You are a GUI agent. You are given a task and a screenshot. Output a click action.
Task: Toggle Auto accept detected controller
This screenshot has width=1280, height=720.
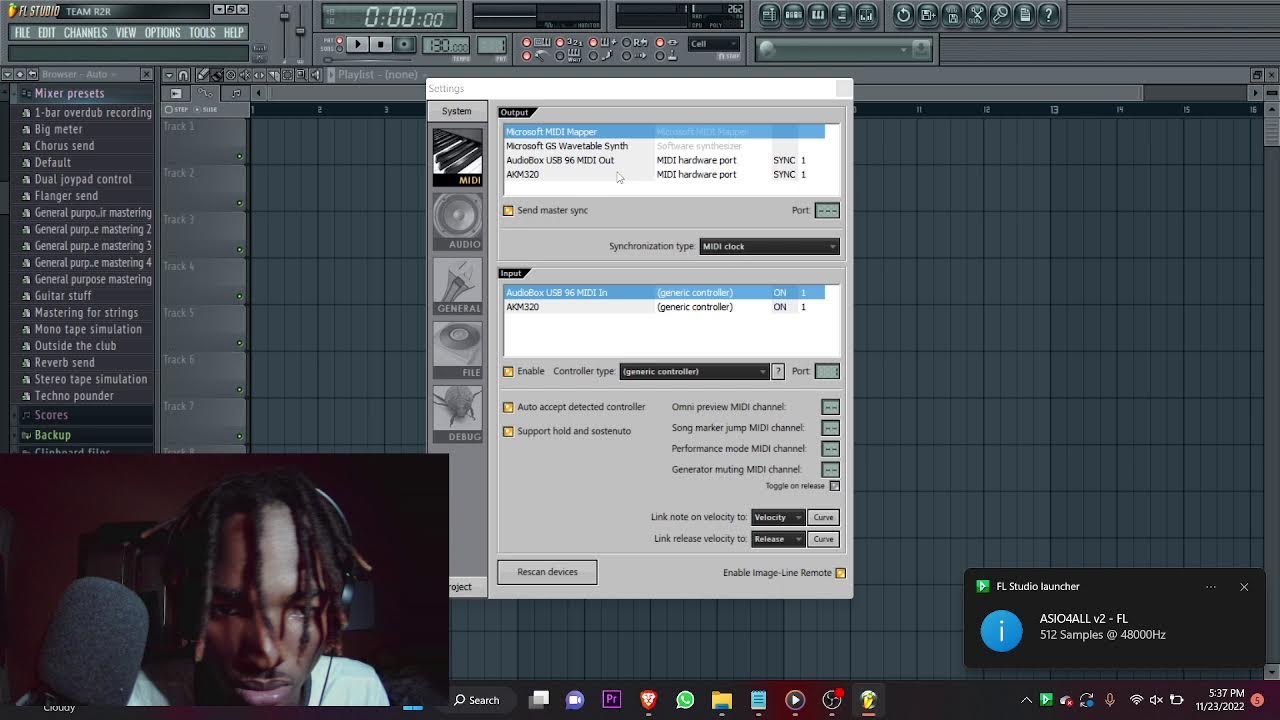pyautogui.click(x=508, y=407)
